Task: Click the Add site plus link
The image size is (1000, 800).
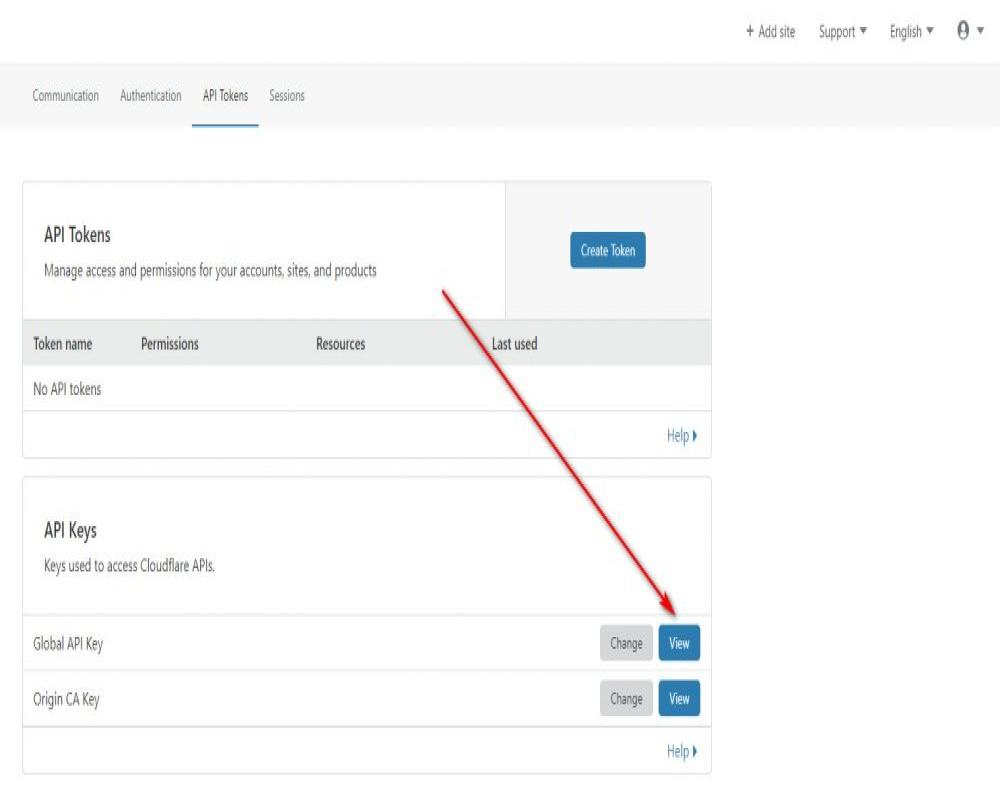Action: pyautogui.click(x=770, y=32)
